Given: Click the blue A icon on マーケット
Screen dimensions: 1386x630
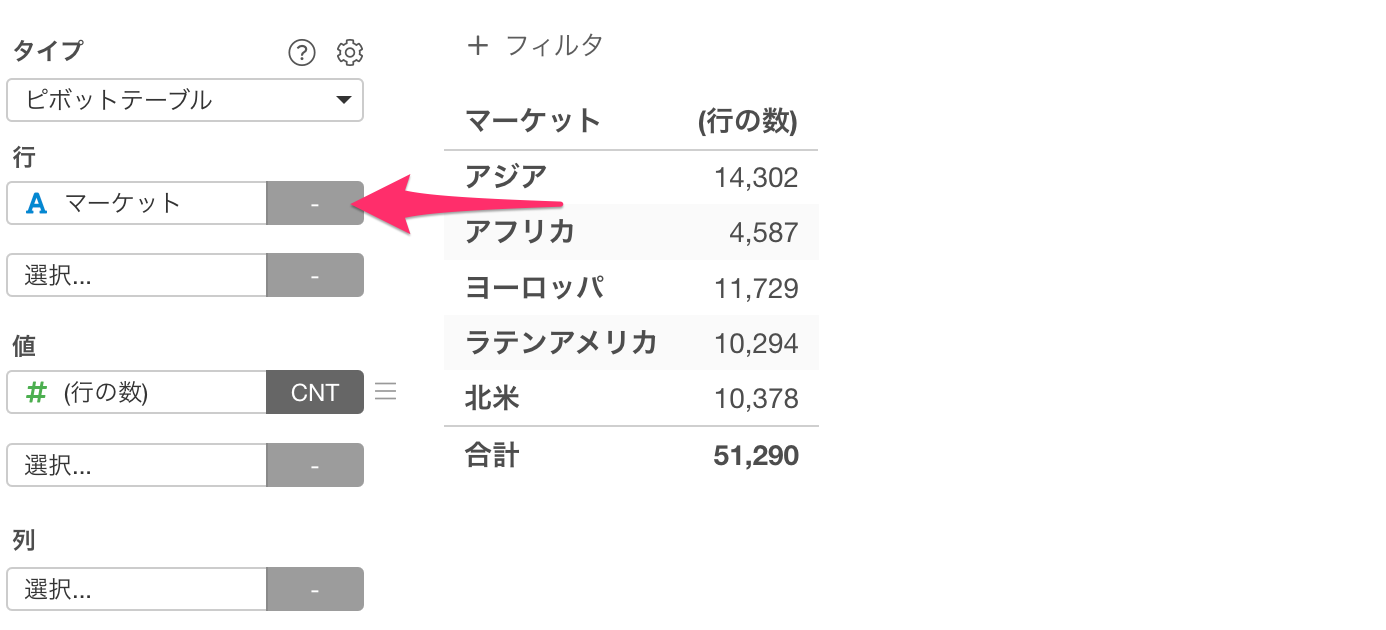Looking at the screenshot, I should (x=37, y=203).
